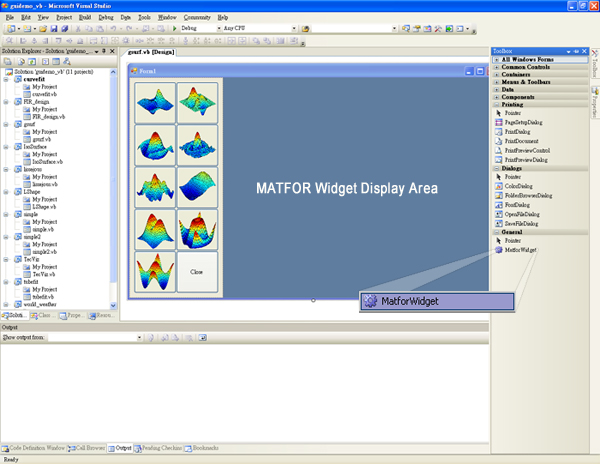Click the MATFOR Widget Display Area panel
Viewport: 600px width, 464px height.
355,187
